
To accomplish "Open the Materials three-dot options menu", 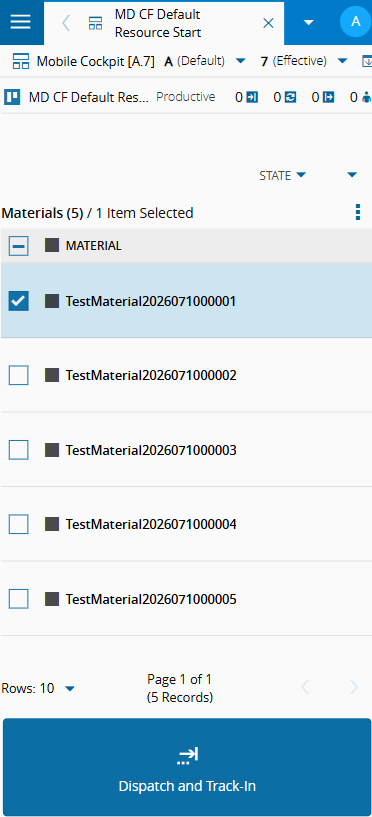I will [x=357, y=213].
